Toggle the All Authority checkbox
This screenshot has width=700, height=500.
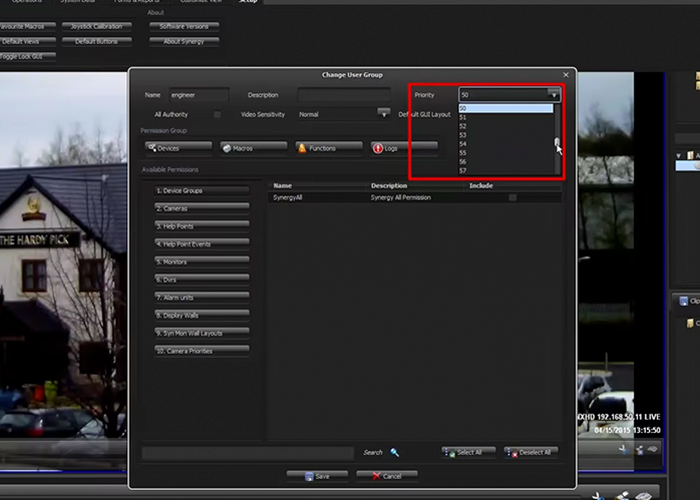[217, 114]
